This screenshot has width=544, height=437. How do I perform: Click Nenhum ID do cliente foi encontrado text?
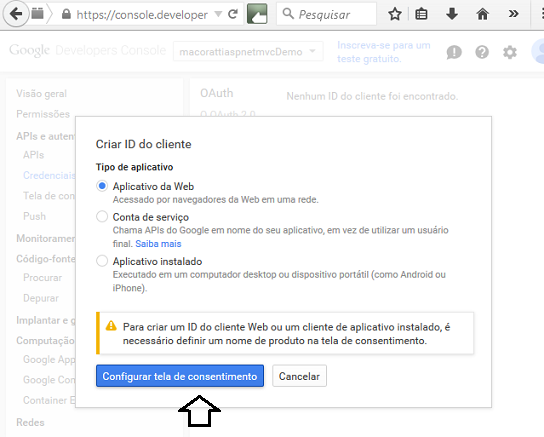point(372,96)
